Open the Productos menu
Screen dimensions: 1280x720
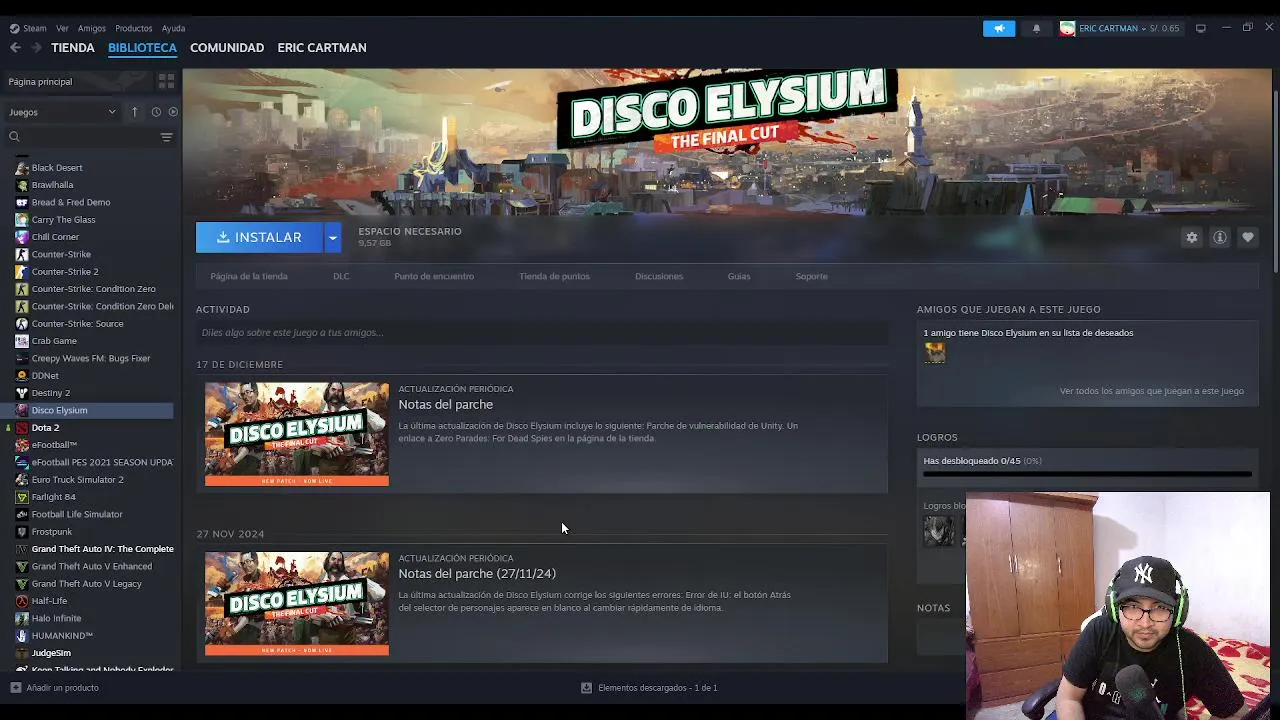click(133, 28)
